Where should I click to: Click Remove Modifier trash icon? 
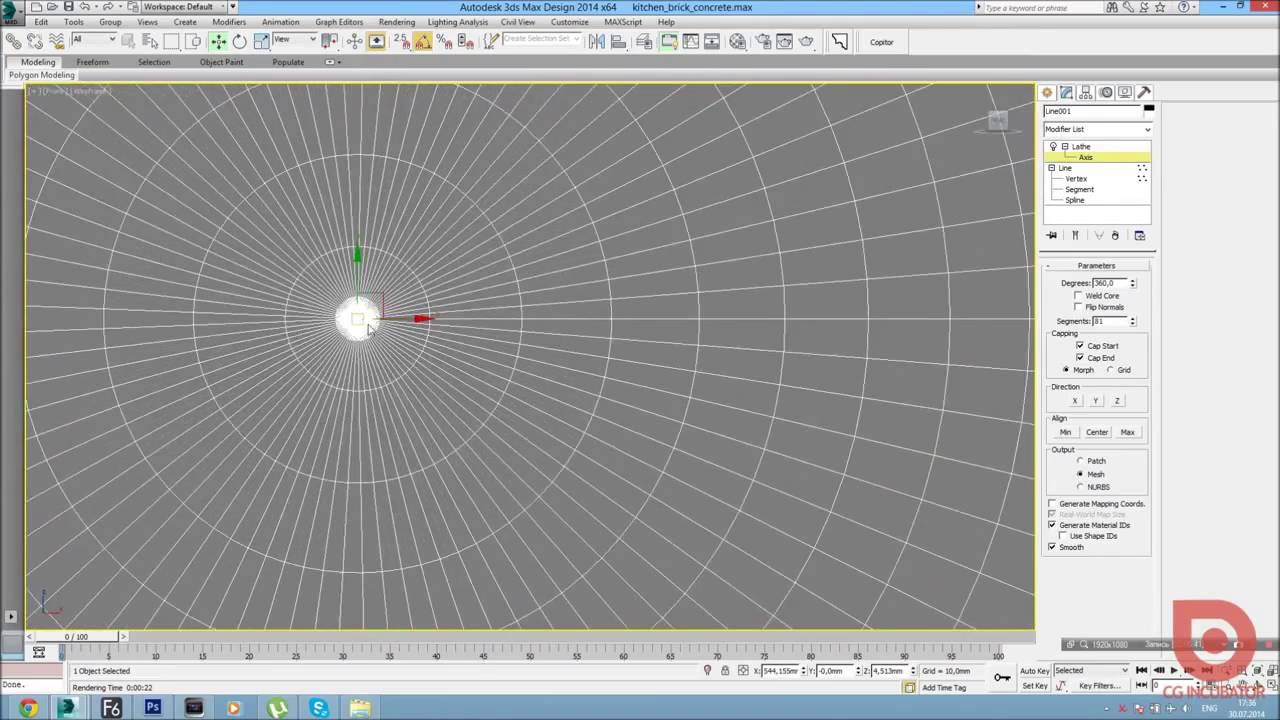[1115, 235]
